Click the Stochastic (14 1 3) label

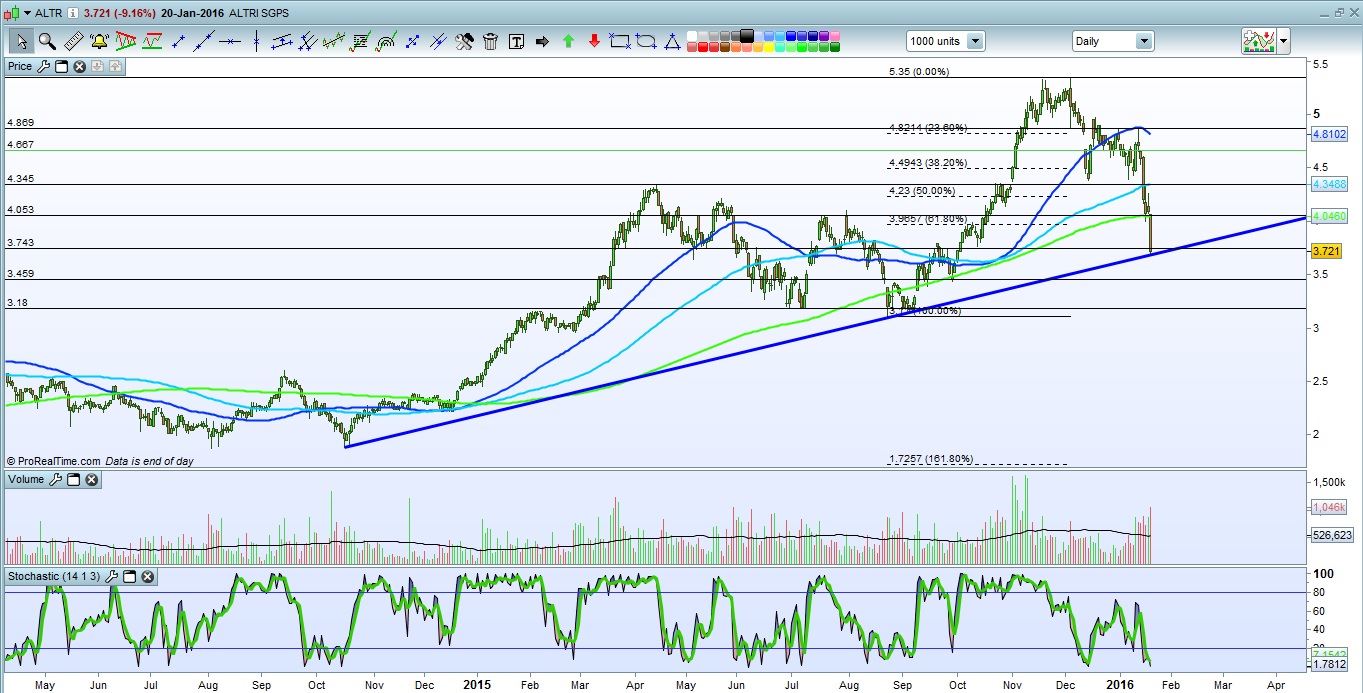click(x=54, y=577)
